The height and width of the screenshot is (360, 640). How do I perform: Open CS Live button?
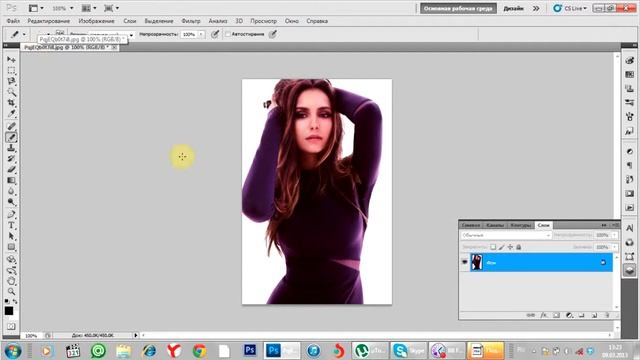pyautogui.click(x=570, y=8)
